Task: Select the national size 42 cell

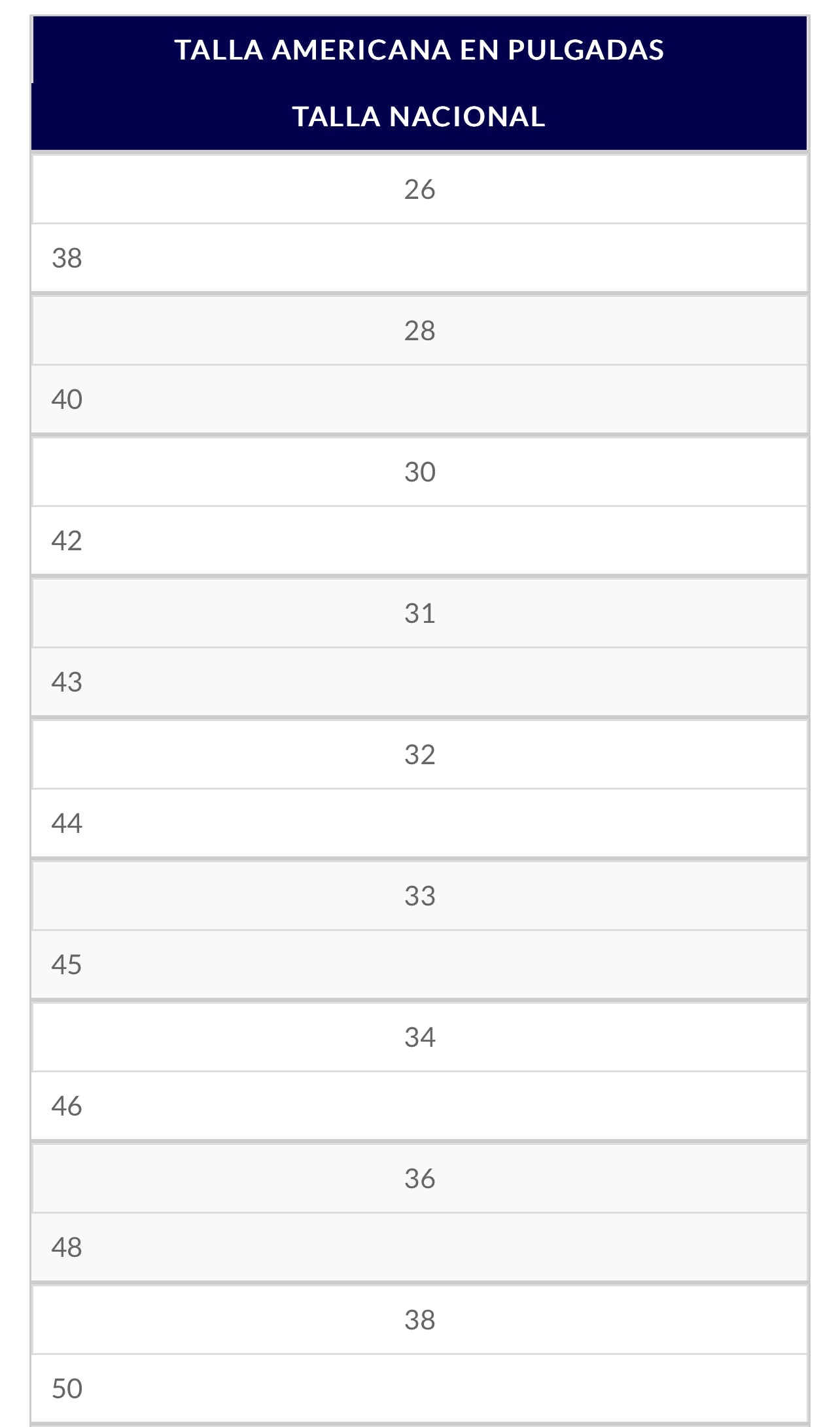Action: [x=67, y=540]
